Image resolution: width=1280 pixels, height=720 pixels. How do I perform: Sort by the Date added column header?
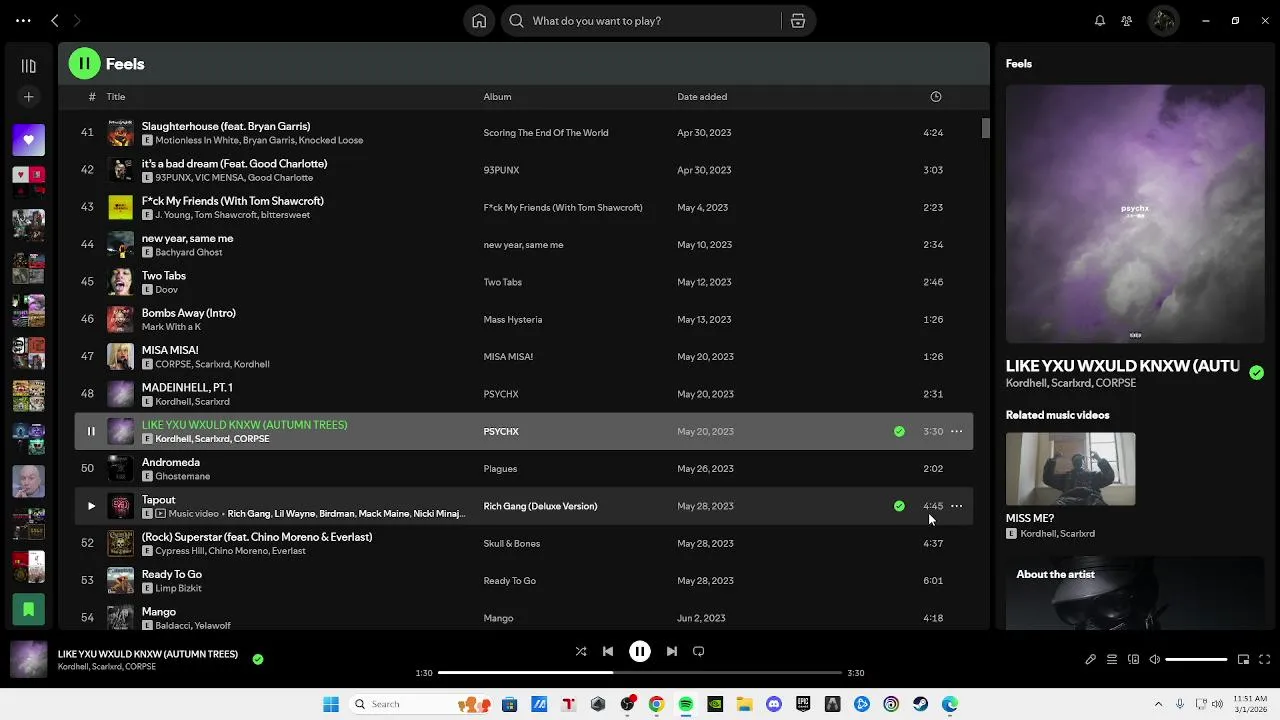pyautogui.click(x=702, y=97)
